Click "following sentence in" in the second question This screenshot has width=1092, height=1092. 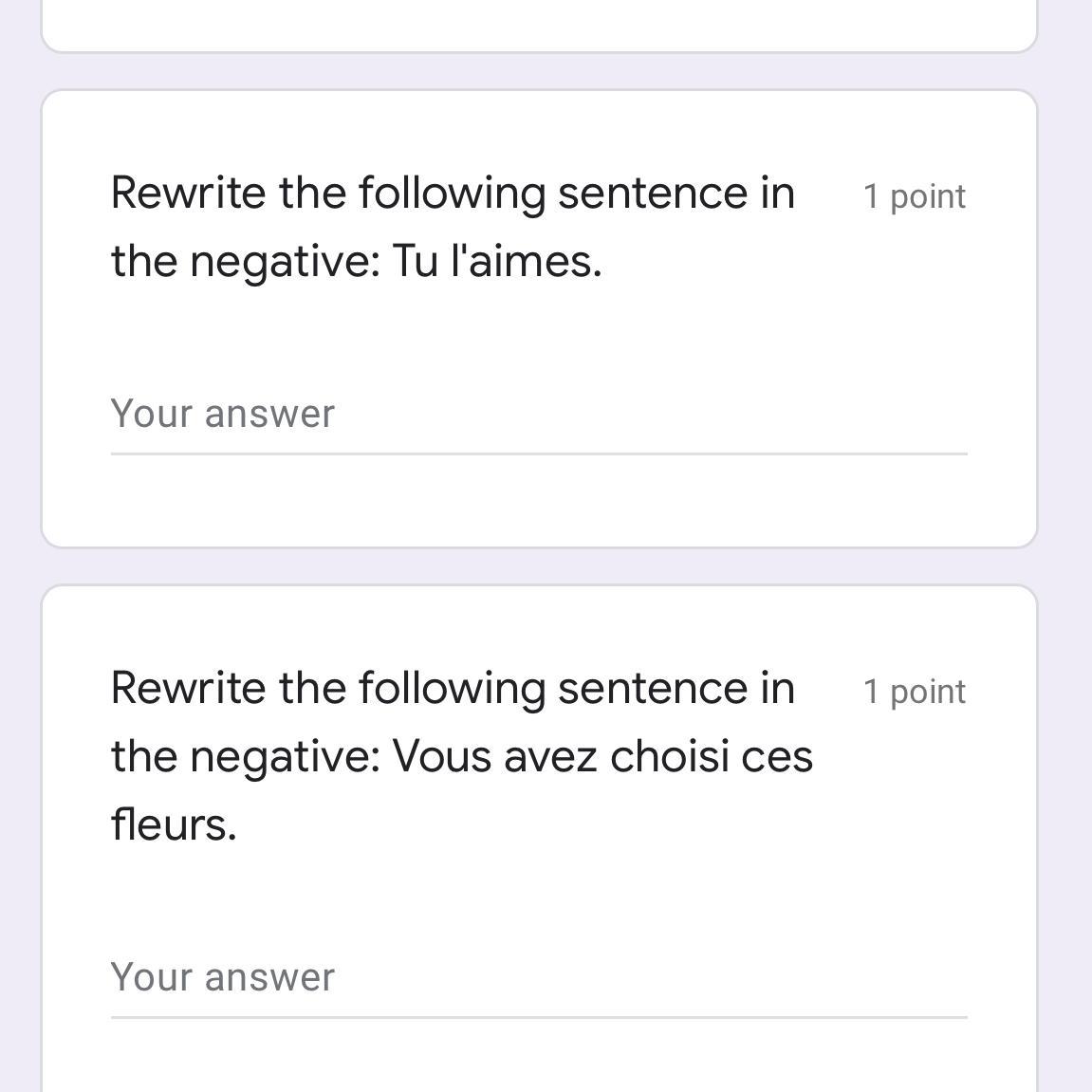576,689
